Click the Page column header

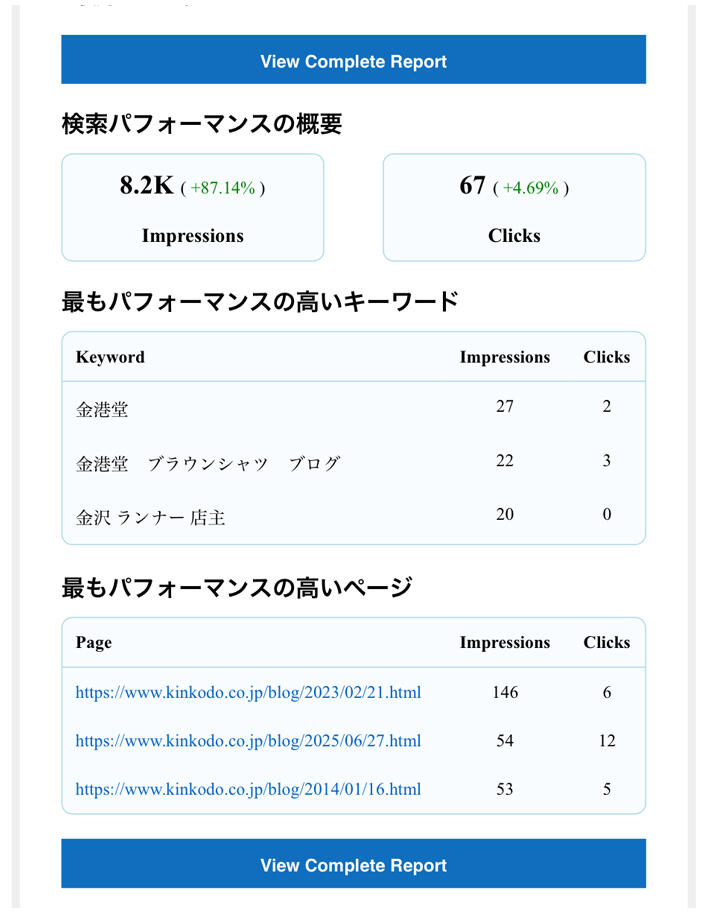[94, 643]
